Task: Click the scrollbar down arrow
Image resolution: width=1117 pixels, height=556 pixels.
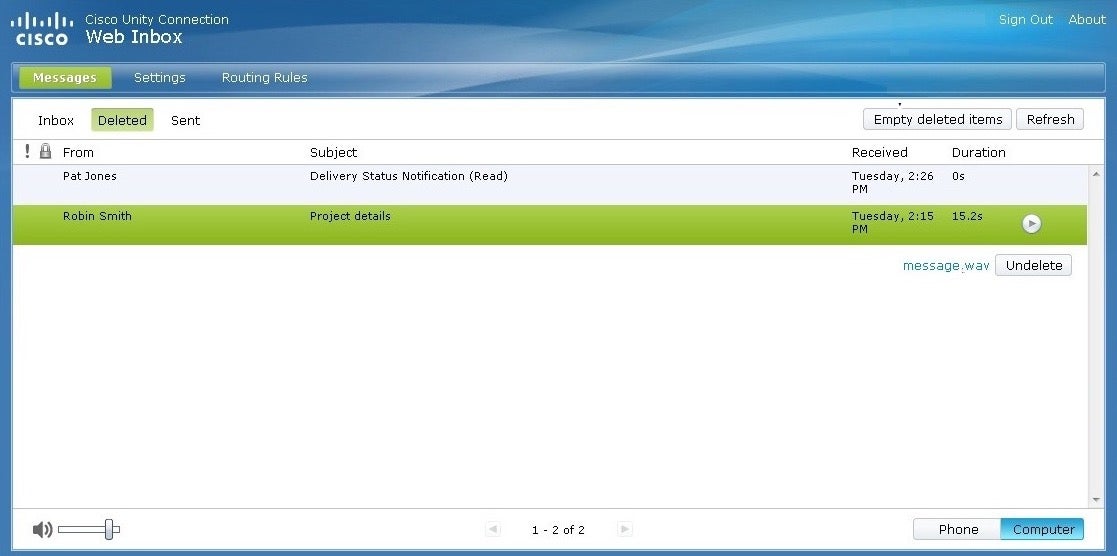Action: click(1096, 500)
